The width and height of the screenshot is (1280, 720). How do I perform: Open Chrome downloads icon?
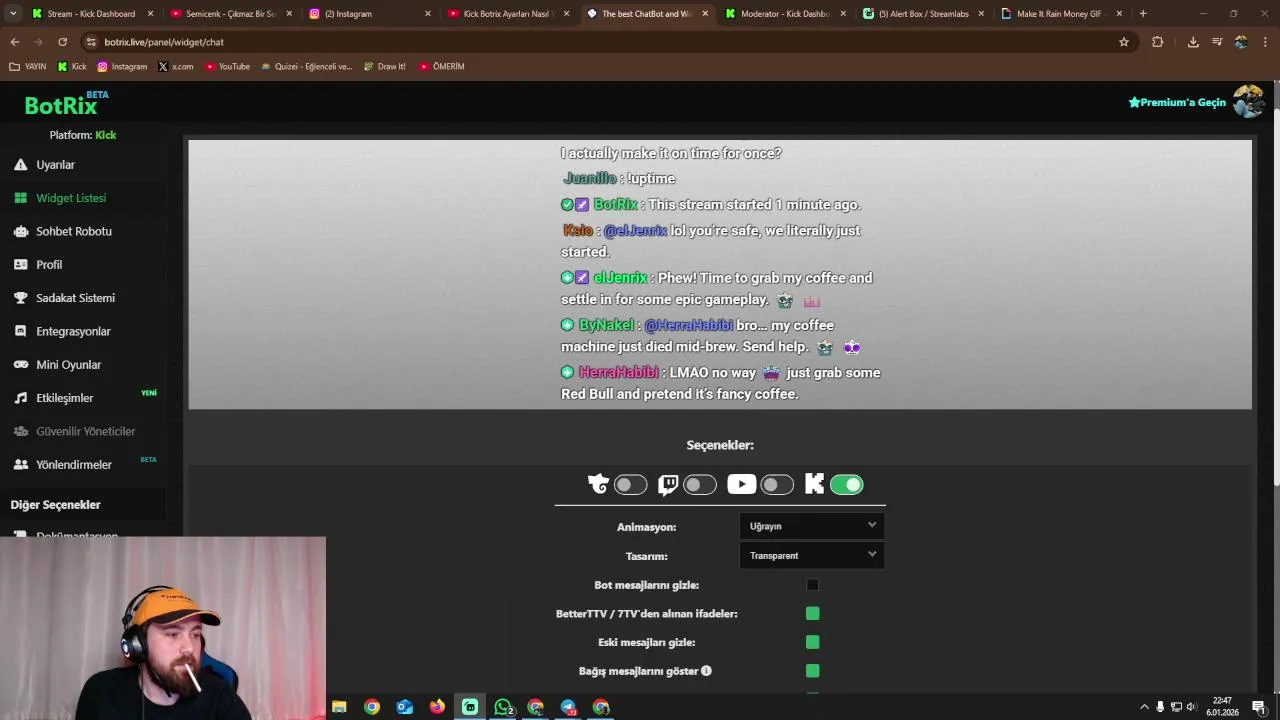tap(1193, 42)
